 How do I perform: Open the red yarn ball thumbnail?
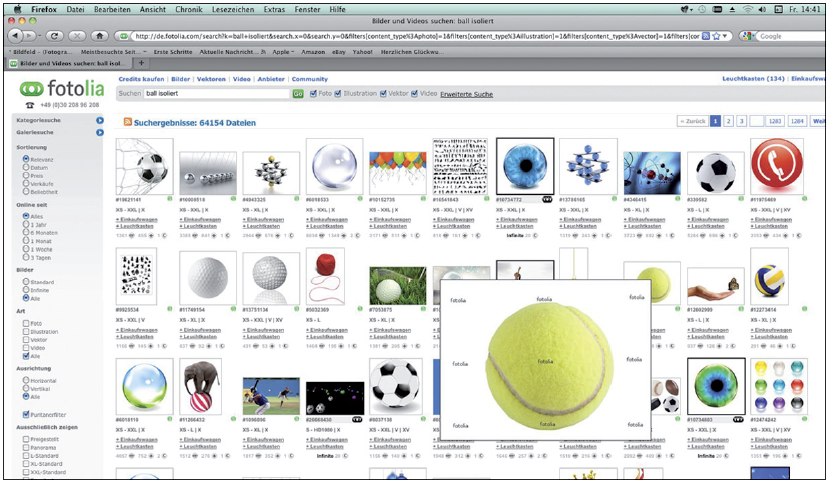coord(325,276)
